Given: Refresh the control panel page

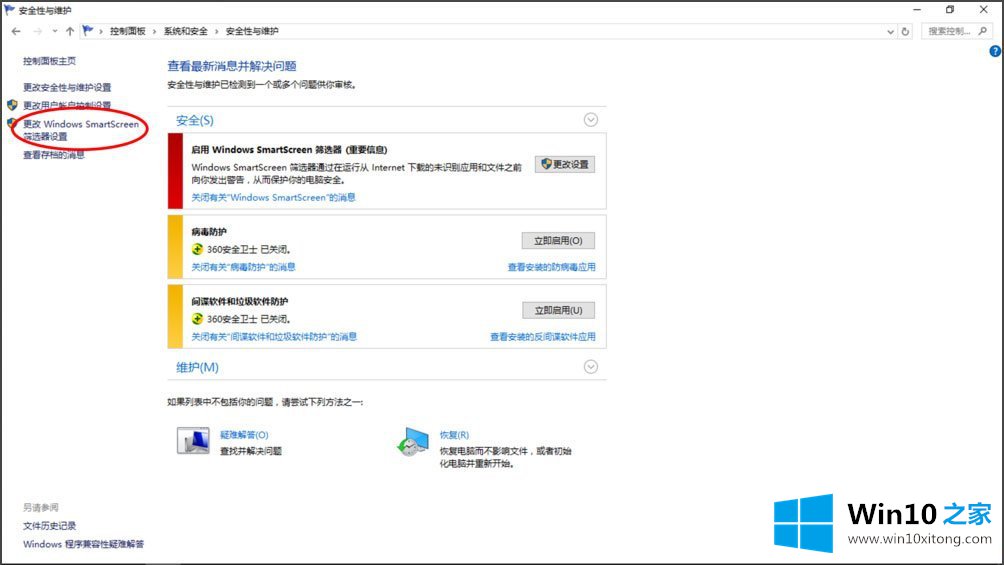Looking at the screenshot, I should pos(905,31).
